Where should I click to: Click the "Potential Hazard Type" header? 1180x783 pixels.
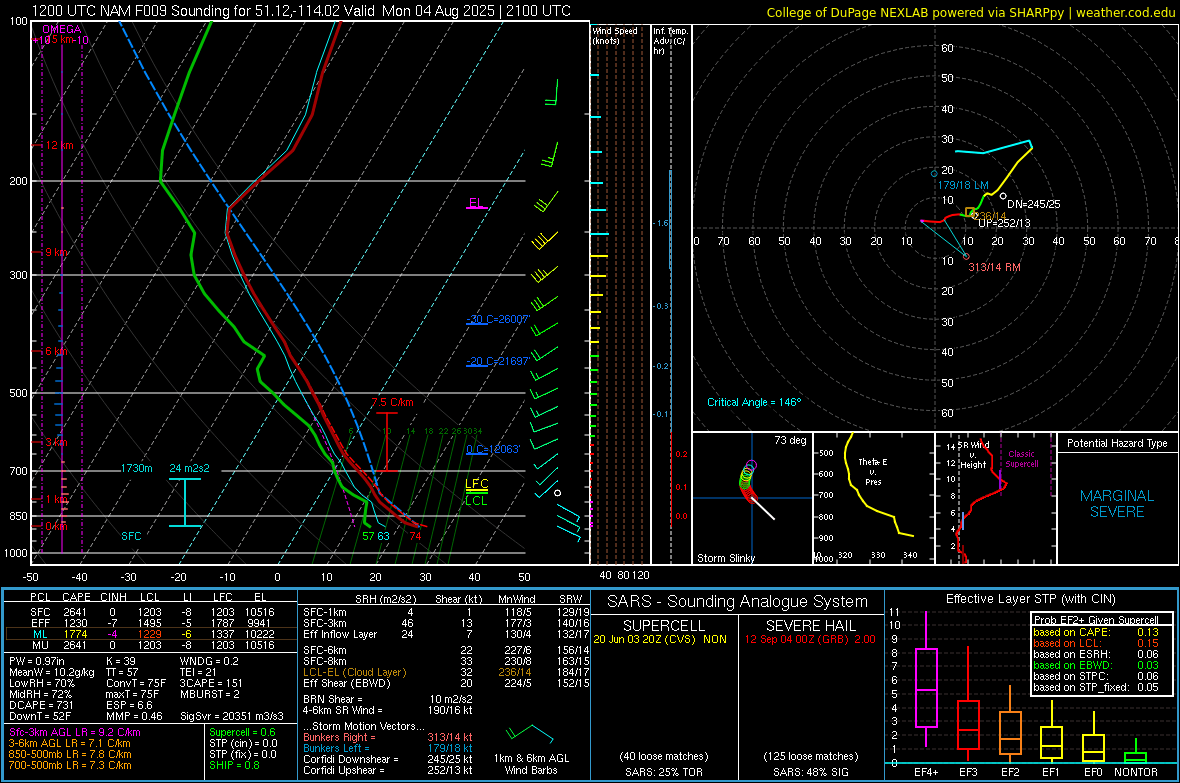click(x=1118, y=443)
